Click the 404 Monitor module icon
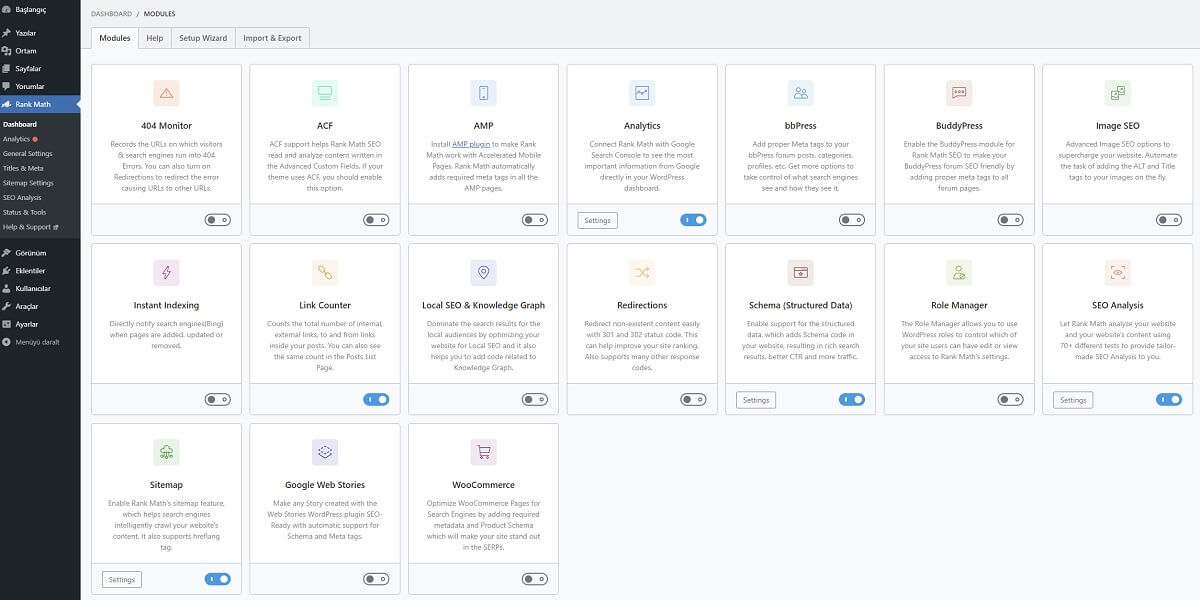Screen dimensions: 1200x600 [x=166, y=93]
